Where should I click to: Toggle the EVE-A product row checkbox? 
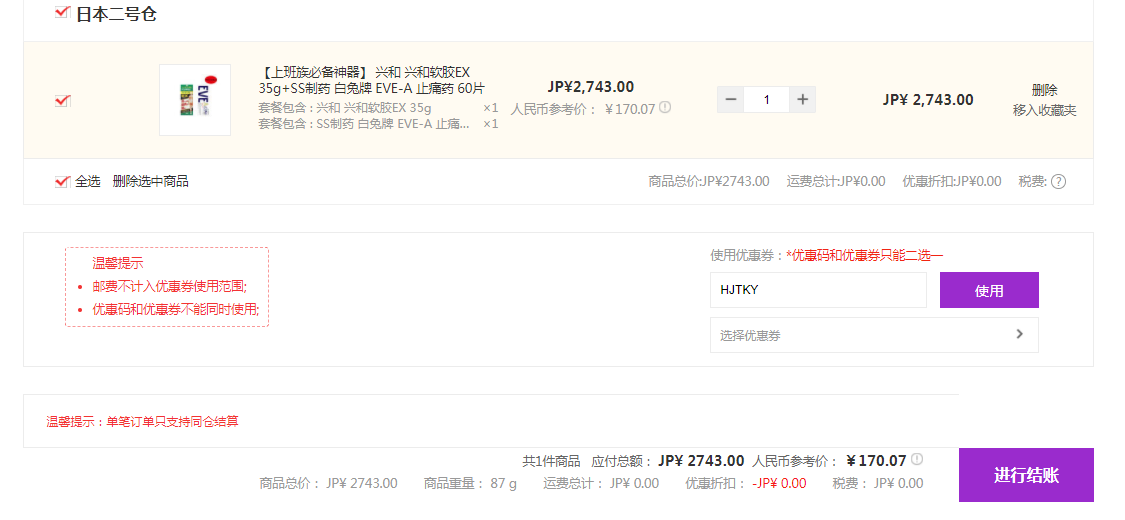pos(62,101)
